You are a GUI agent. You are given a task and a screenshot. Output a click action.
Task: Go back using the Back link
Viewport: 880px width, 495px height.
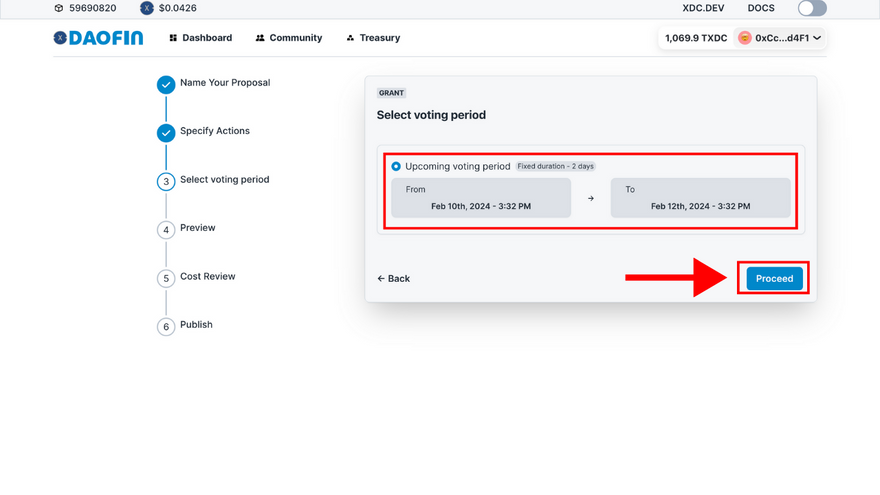click(394, 279)
